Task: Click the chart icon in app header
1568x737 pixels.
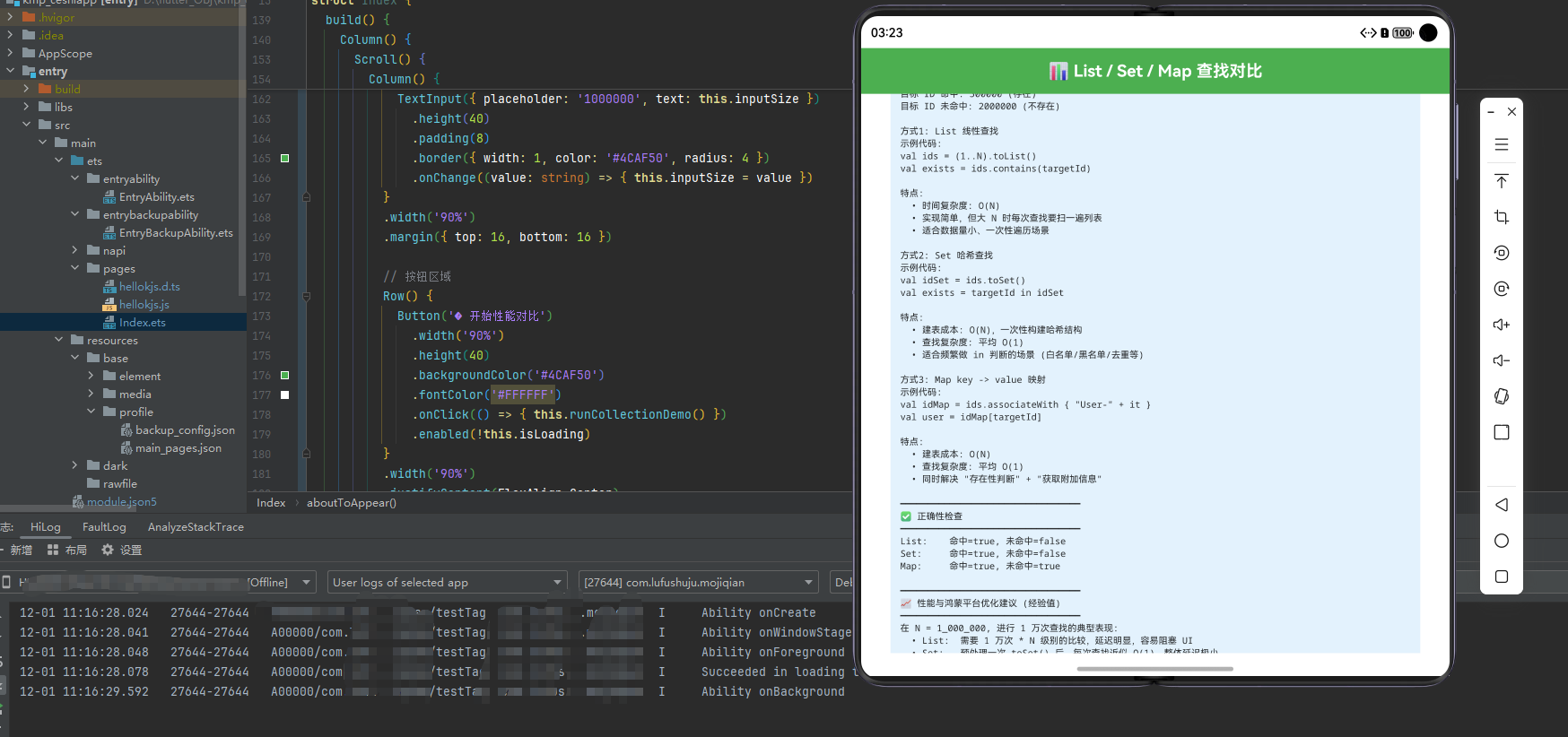Action: coord(1058,71)
